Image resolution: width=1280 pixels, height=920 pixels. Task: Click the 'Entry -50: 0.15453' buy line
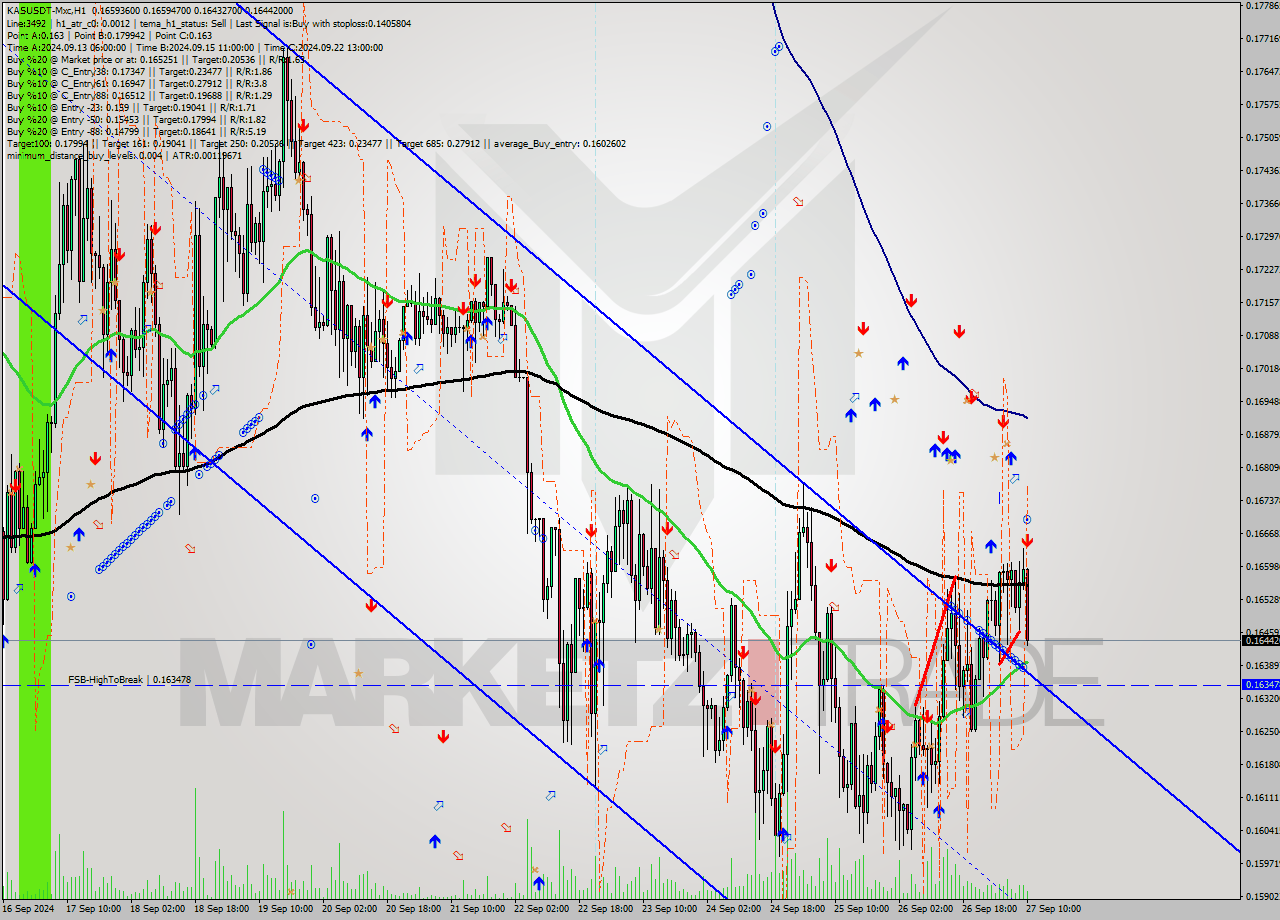click(x=136, y=119)
